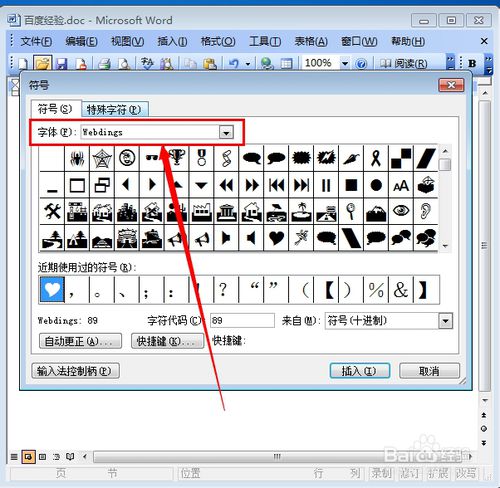Choose the trophy cup symbol
500x488 pixels.
(x=177, y=158)
